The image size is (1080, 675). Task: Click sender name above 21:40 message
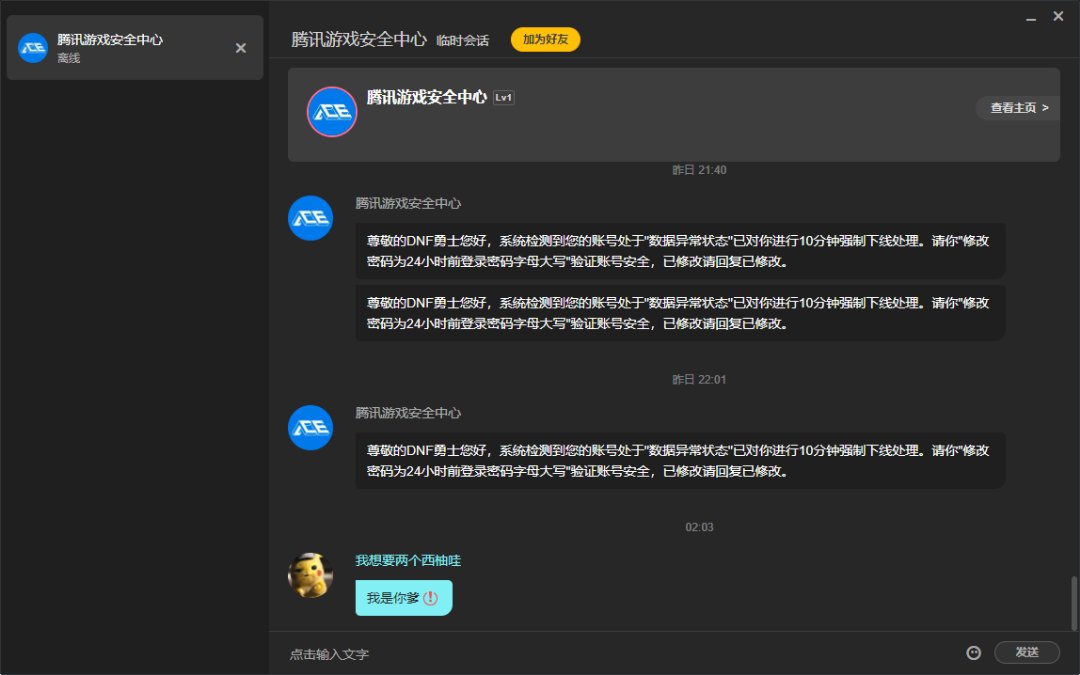(x=408, y=203)
